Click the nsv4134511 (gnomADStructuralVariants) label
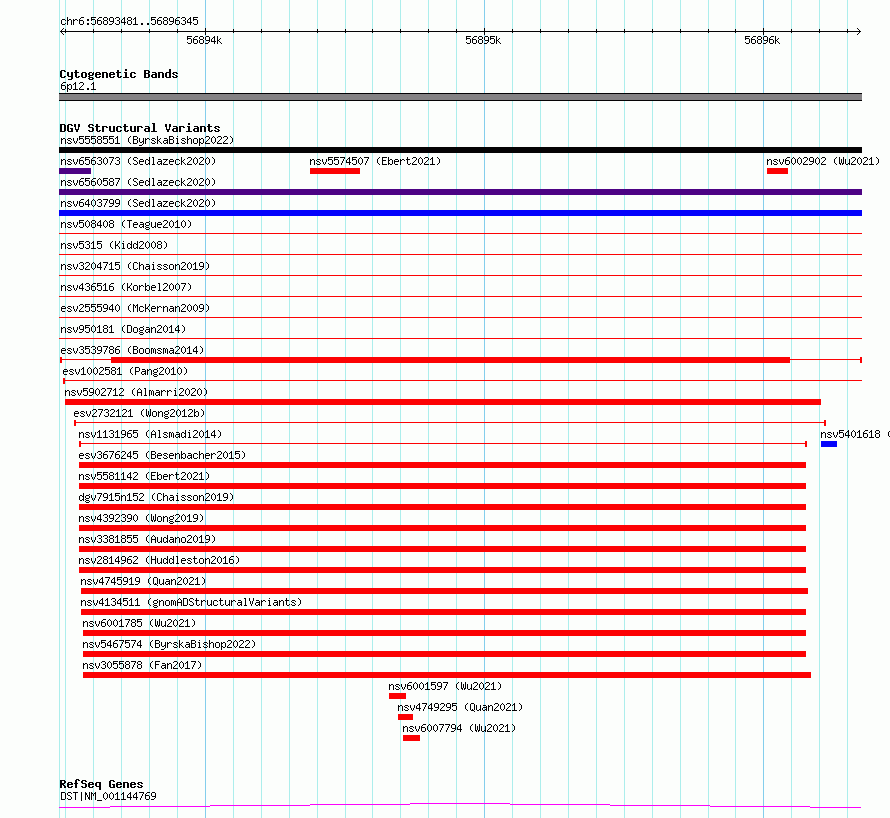The width and height of the screenshot is (890, 818). click(x=191, y=602)
